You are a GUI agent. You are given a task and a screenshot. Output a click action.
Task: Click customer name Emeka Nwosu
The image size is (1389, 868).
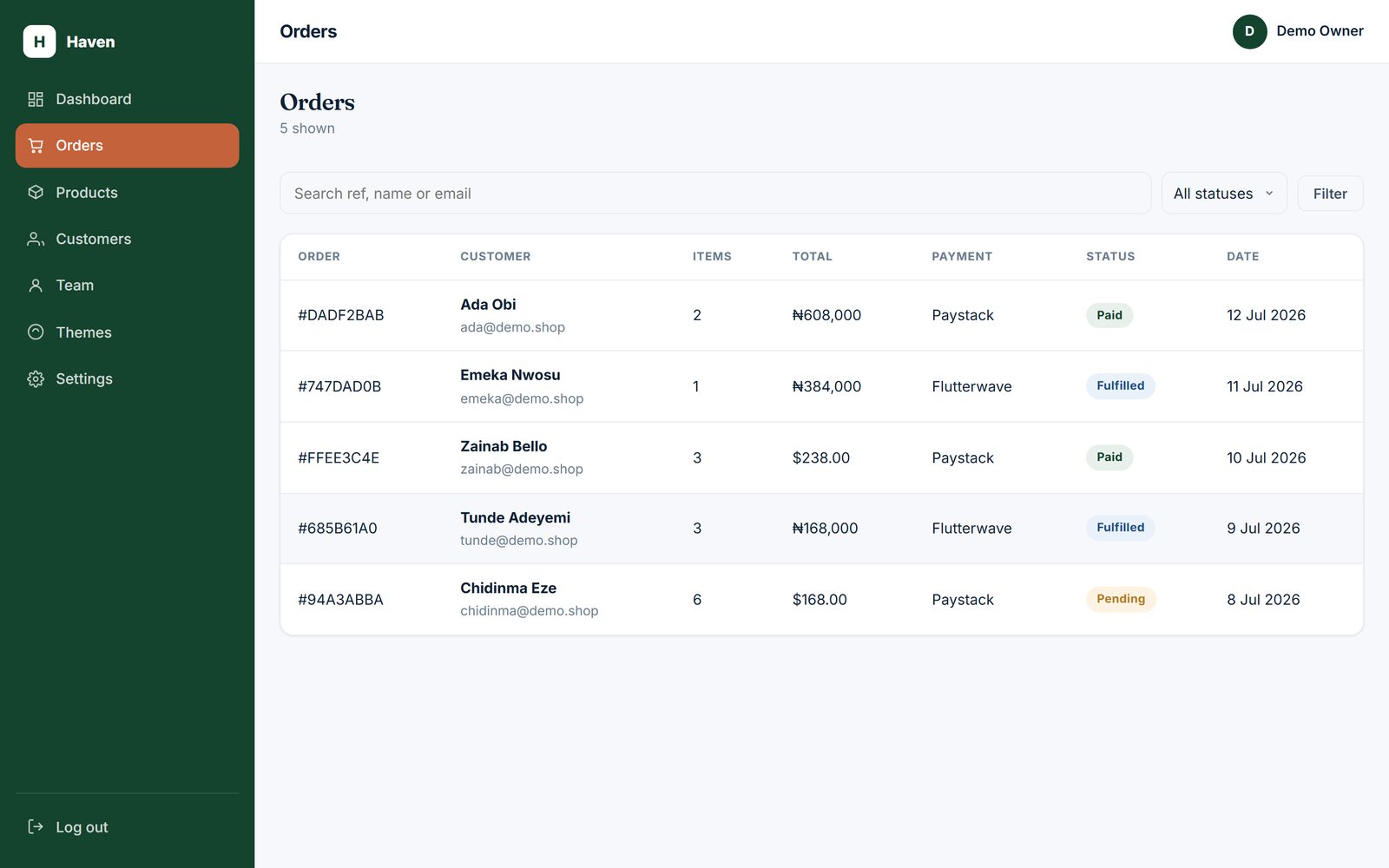[x=510, y=375]
